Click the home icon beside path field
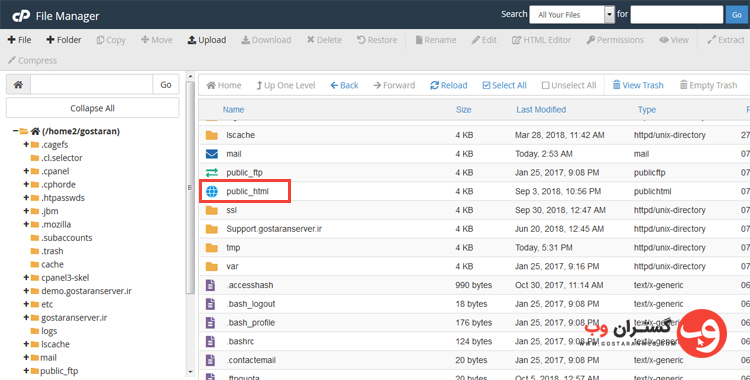This screenshot has width=750, height=380. coord(18,85)
